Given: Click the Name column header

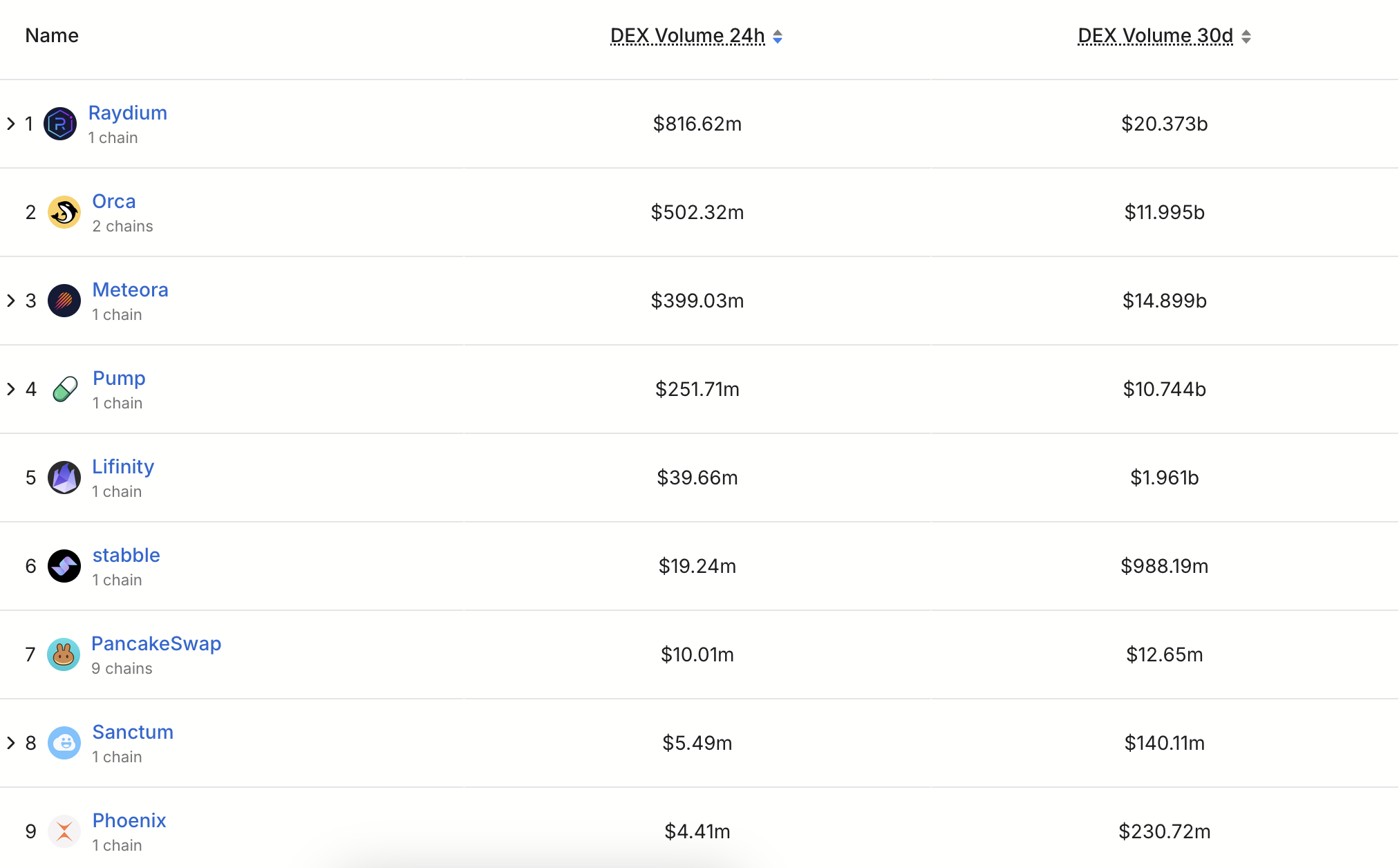Looking at the screenshot, I should click(52, 36).
